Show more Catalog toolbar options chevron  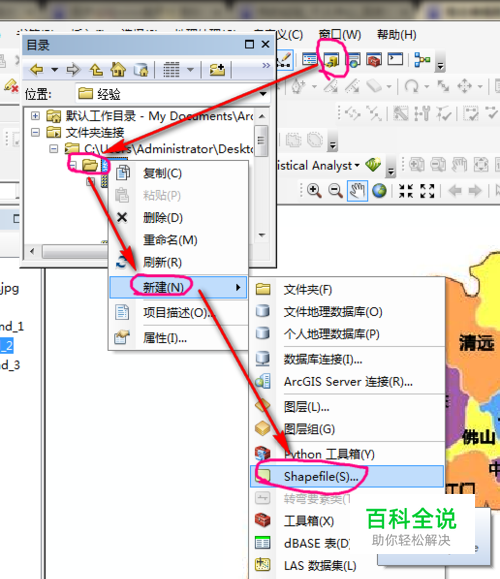click(x=266, y=65)
